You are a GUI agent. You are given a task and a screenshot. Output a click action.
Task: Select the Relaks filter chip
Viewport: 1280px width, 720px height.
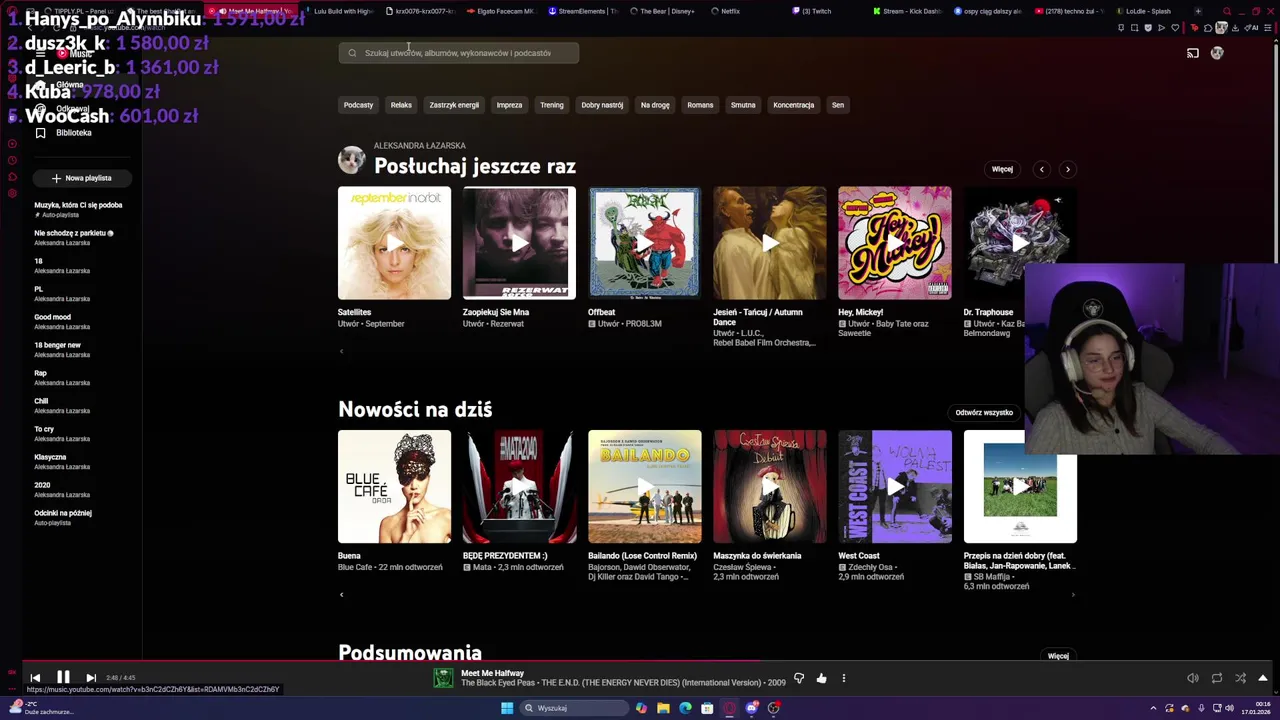click(x=401, y=105)
